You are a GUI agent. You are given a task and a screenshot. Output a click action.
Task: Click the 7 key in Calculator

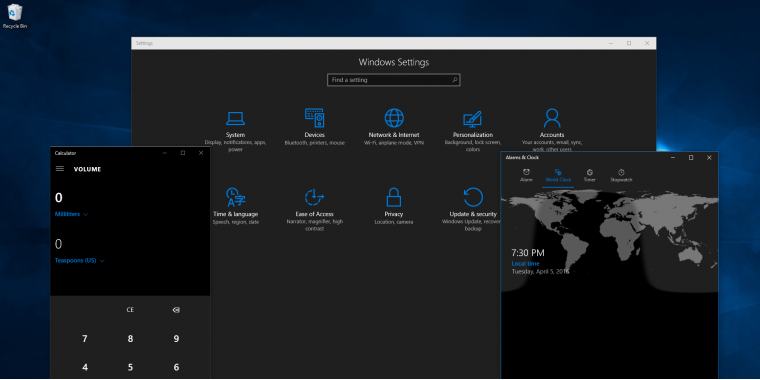tap(85, 339)
